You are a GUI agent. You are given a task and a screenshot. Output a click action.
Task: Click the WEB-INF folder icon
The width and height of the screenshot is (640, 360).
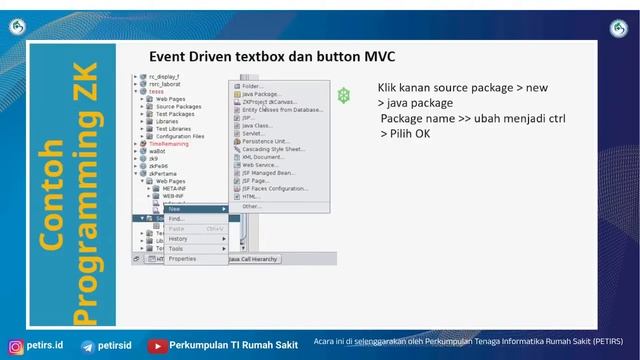coord(156,196)
